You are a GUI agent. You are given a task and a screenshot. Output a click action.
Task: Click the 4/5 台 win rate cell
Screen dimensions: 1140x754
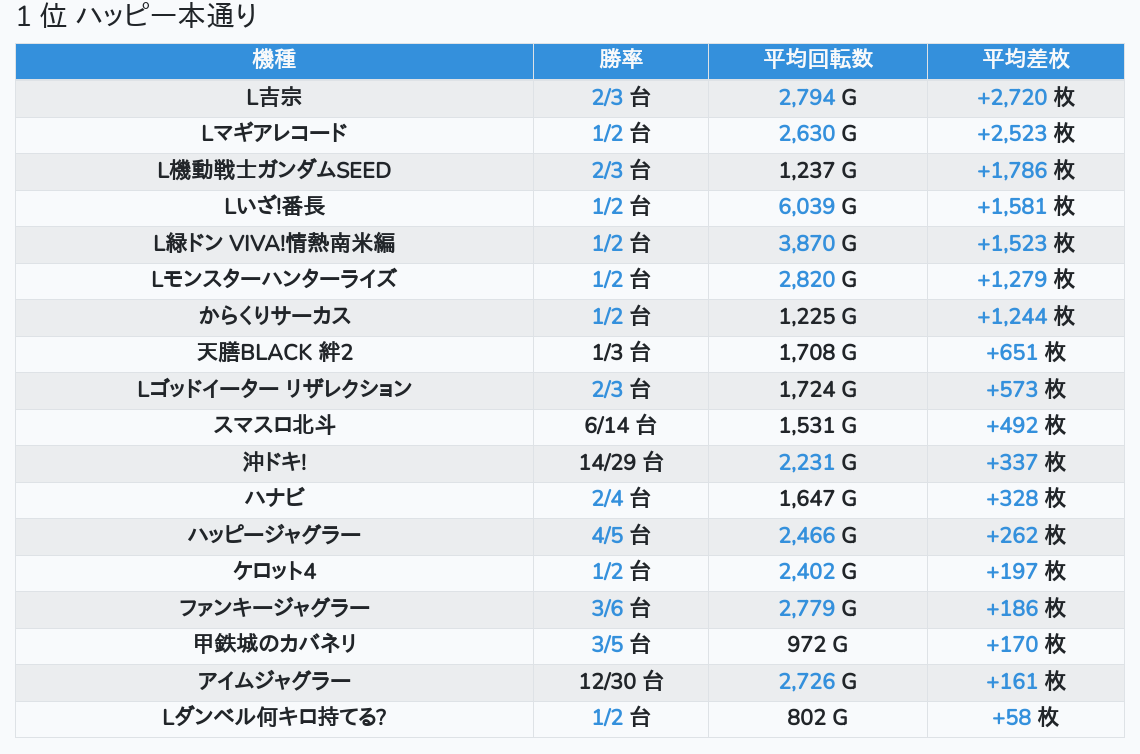click(621, 535)
